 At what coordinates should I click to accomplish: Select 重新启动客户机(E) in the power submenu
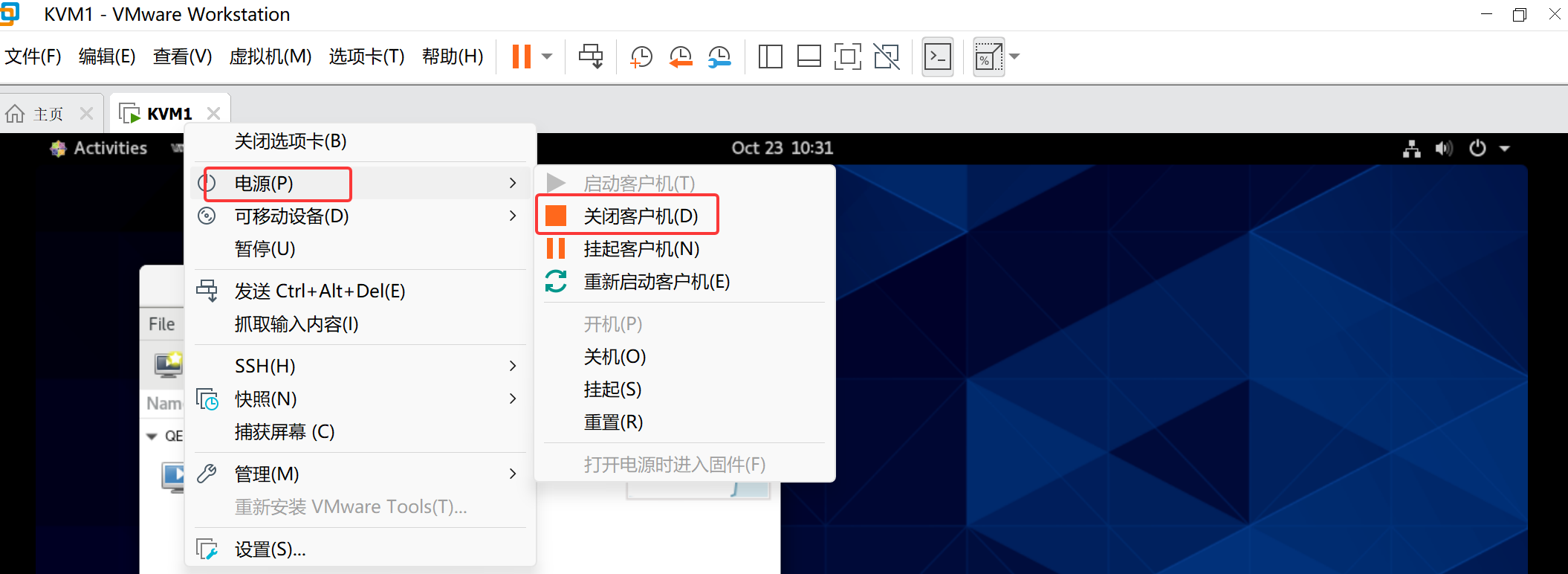pos(684,281)
